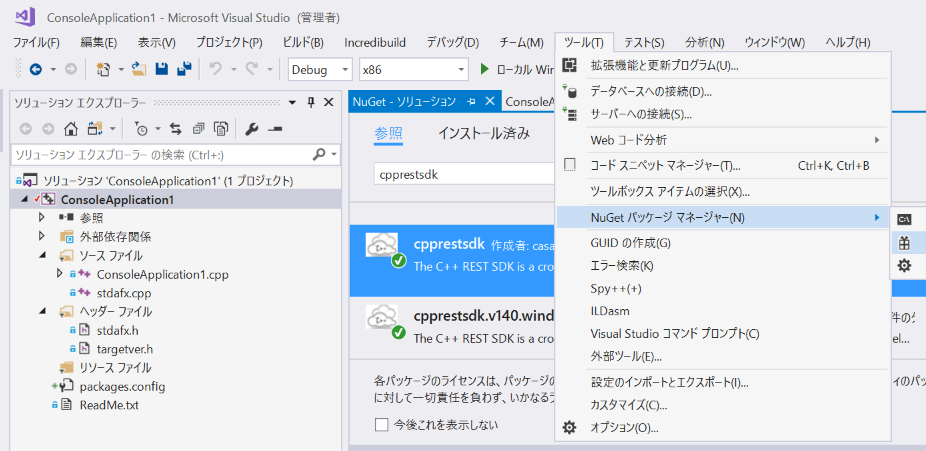Click the Open File folder icon
Image resolution: width=926 pixels, height=451 pixels.
[139, 70]
